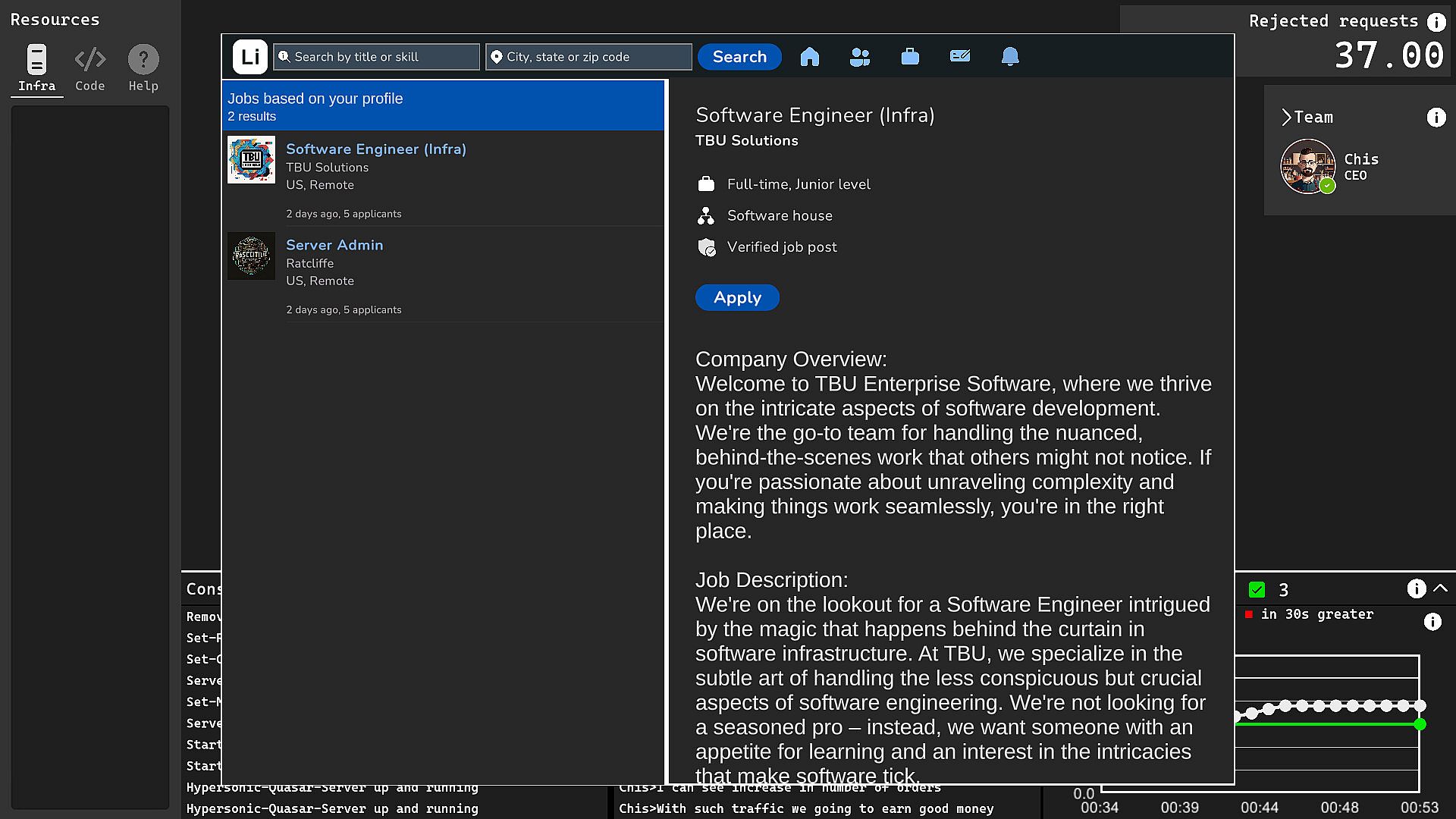This screenshot has height=819, width=1456.
Task: Click the Li logo icon
Action: [x=249, y=57]
